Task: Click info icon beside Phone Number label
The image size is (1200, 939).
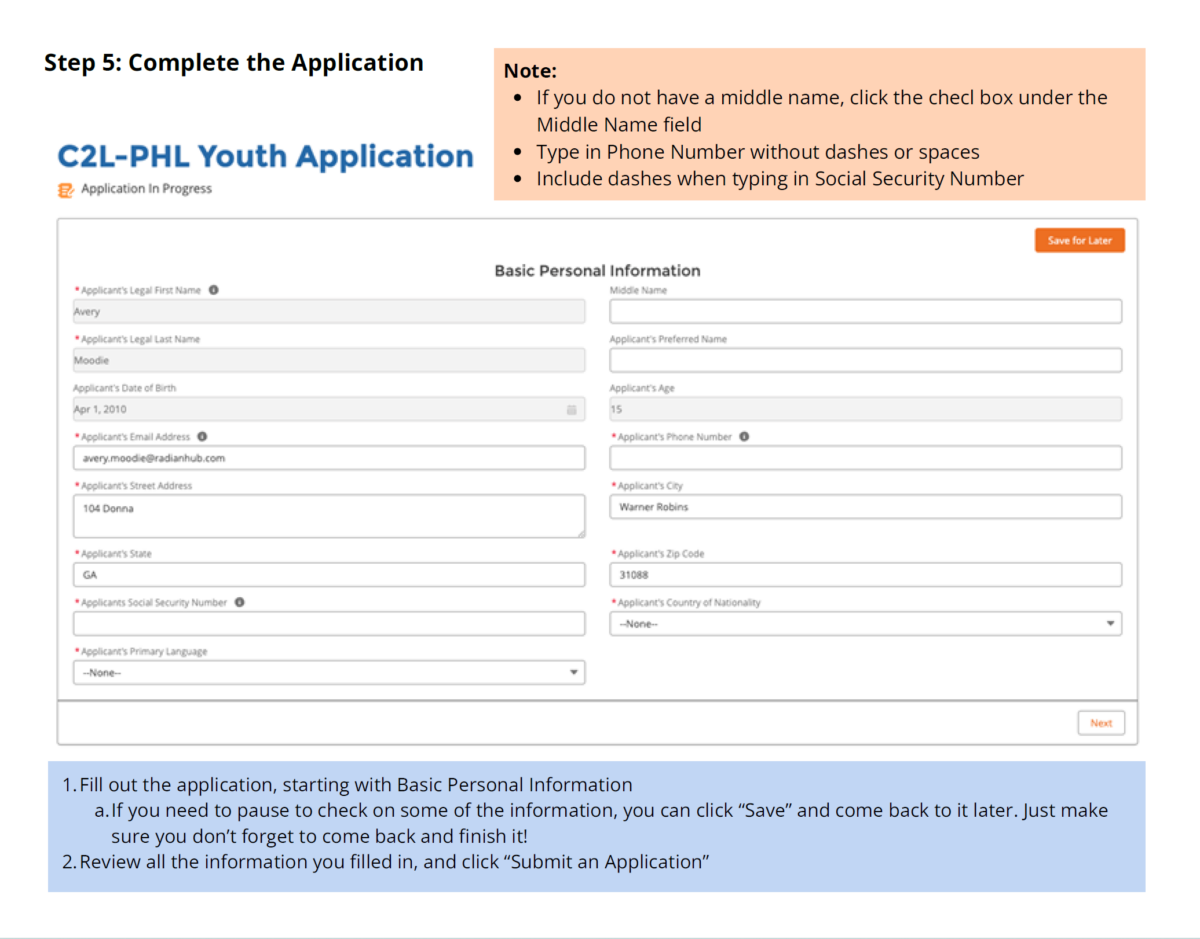Action: pos(744,437)
